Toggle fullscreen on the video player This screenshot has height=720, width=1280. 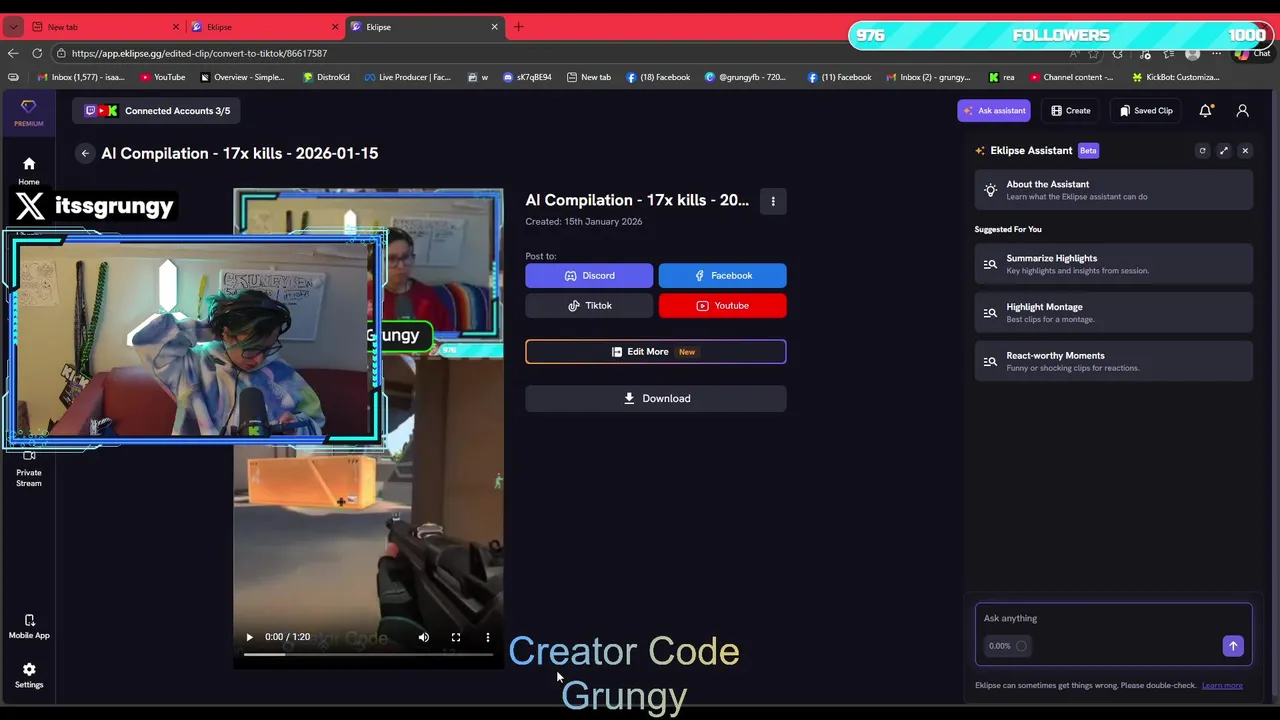[x=456, y=637]
